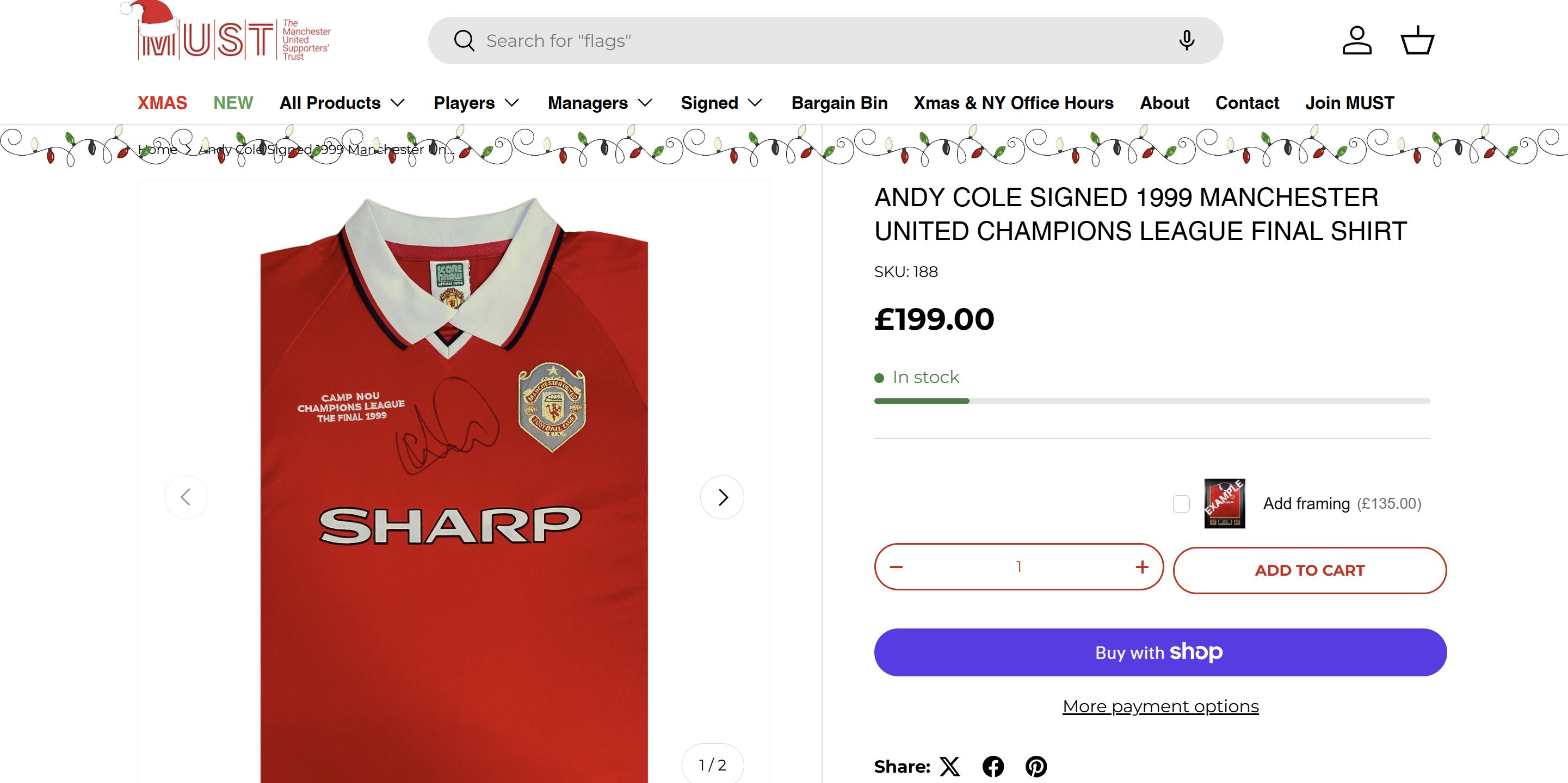
Task: Expand the All Products menu
Action: (342, 103)
